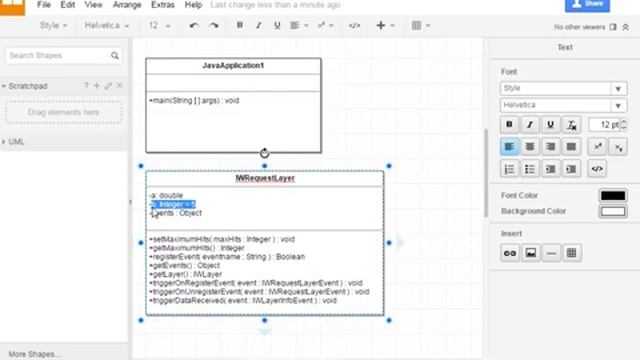Screen dimensions: 640x360
Task: Decrease indent in the Font panel
Action: click(550, 169)
